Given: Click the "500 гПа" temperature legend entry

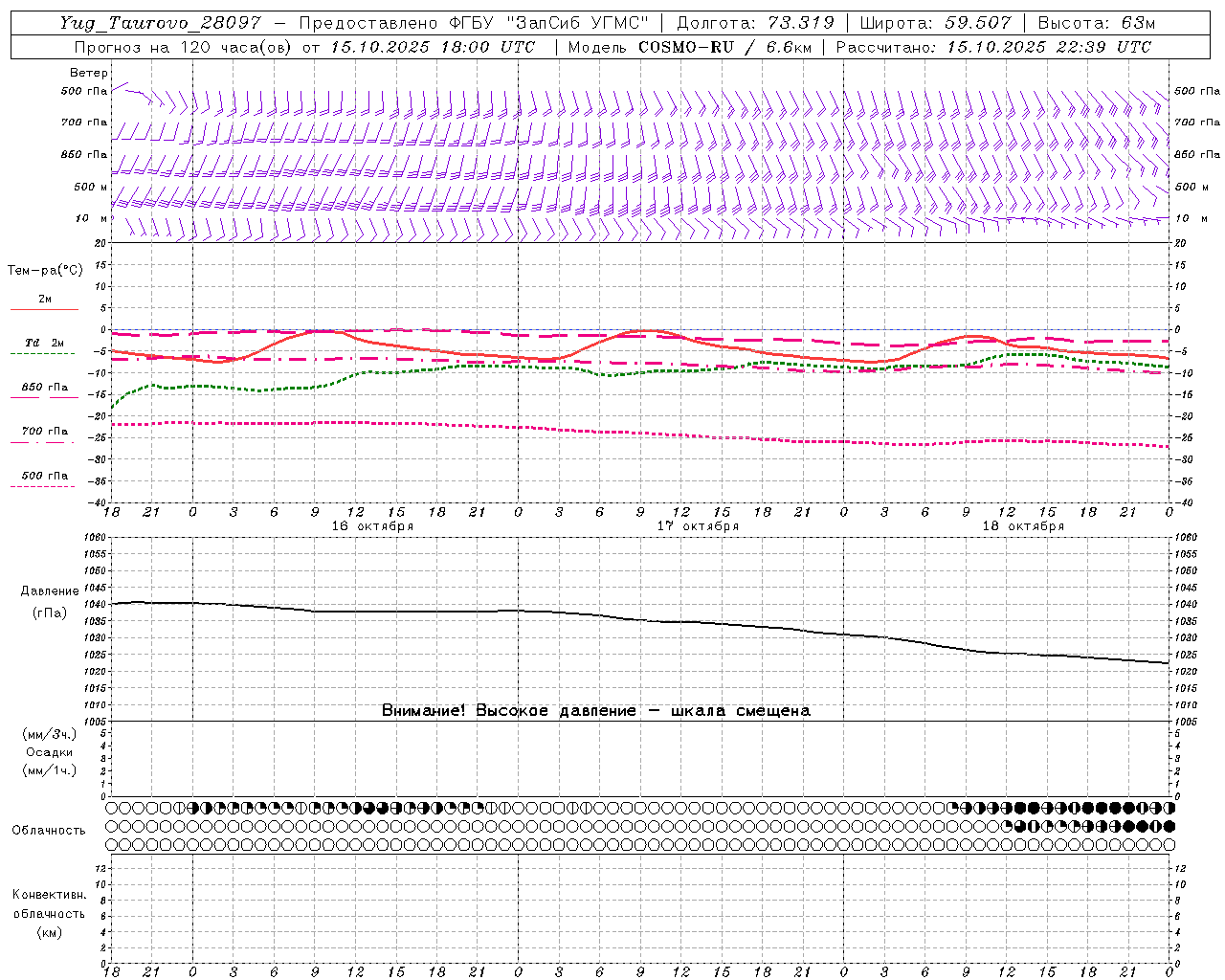Looking at the screenshot, I should coord(45,476).
